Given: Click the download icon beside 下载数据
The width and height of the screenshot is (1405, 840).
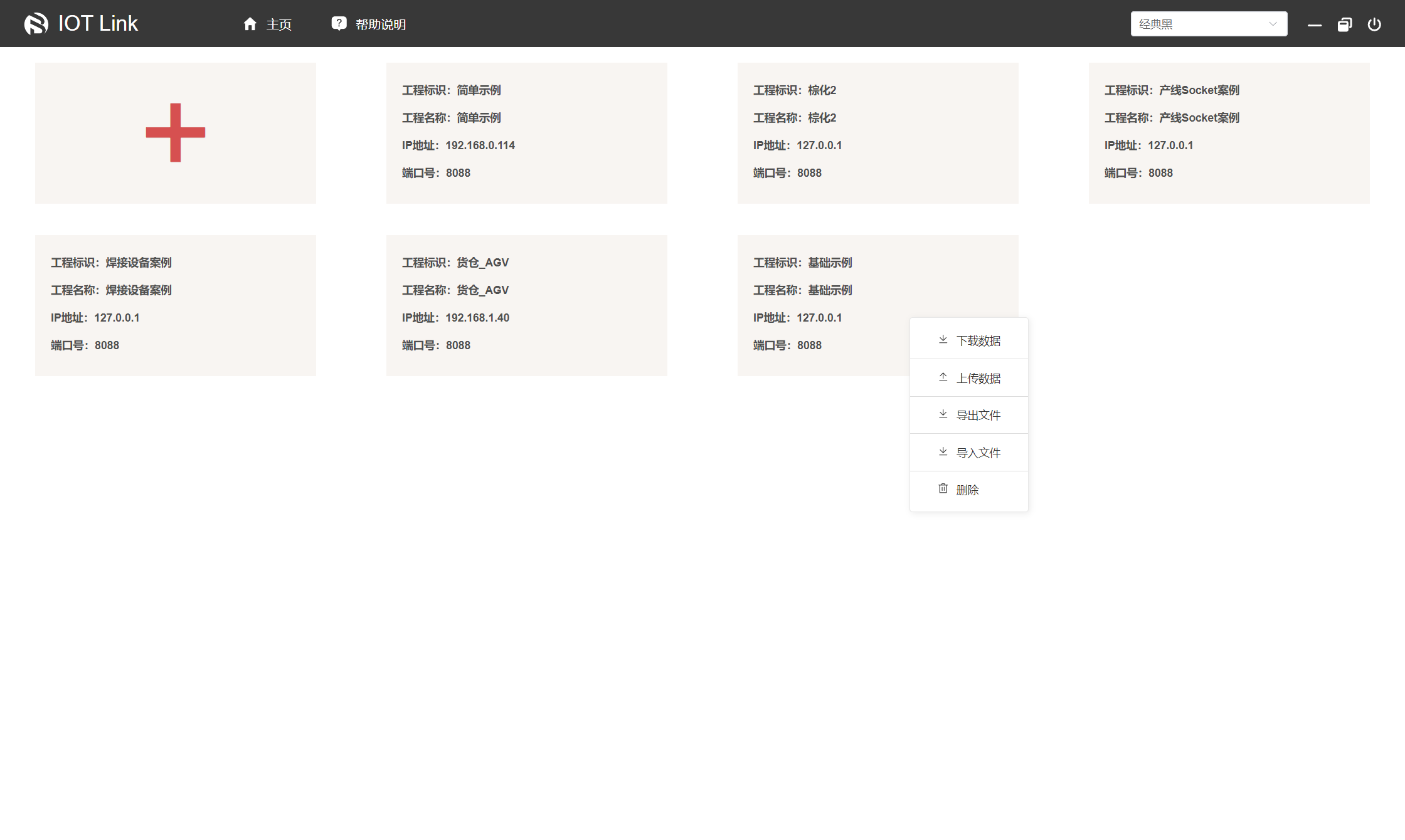Looking at the screenshot, I should pyautogui.click(x=943, y=340).
